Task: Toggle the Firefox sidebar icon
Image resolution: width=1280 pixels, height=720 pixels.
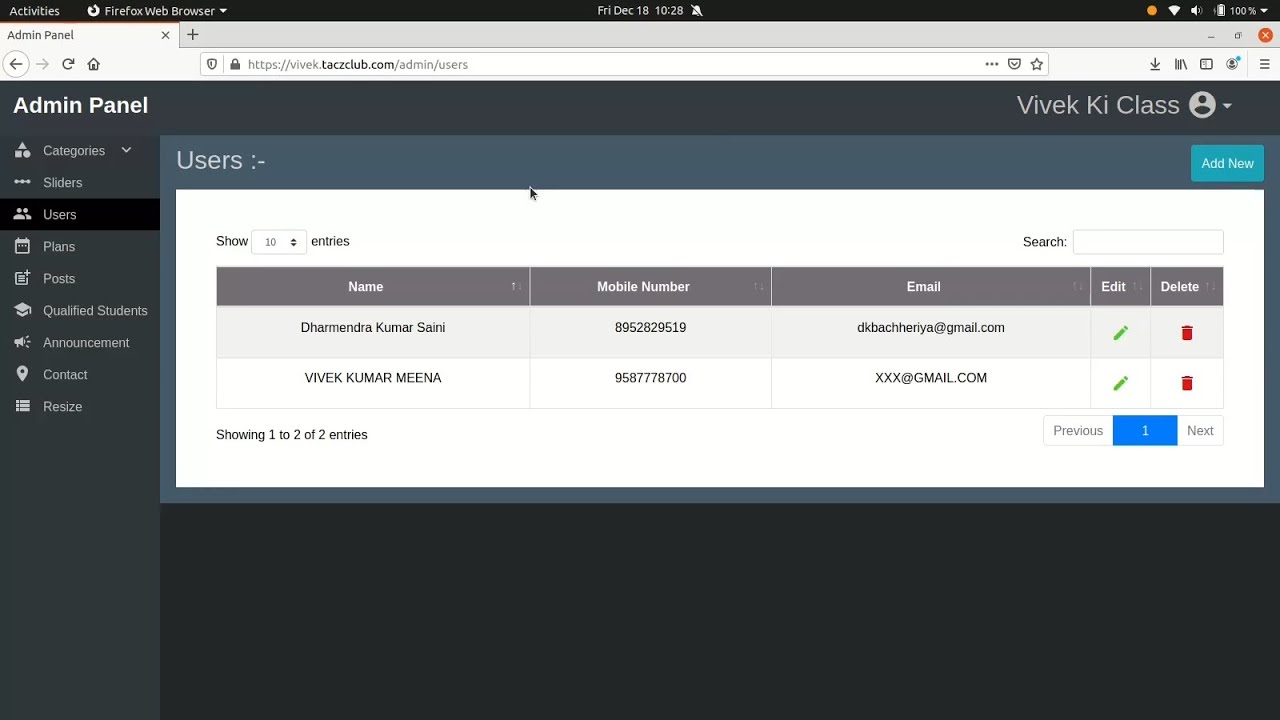Action: pyautogui.click(x=1206, y=64)
